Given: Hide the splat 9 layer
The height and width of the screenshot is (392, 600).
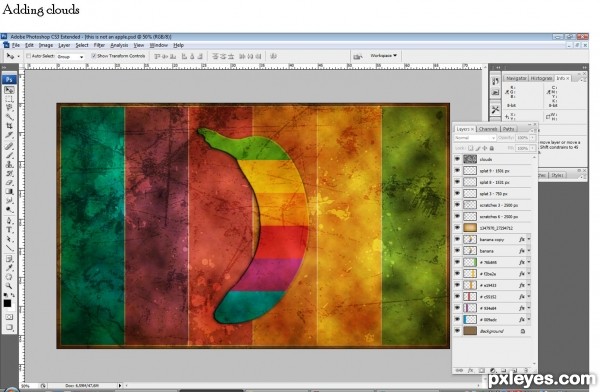Looking at the screenshot, I should tap(457, 170).
